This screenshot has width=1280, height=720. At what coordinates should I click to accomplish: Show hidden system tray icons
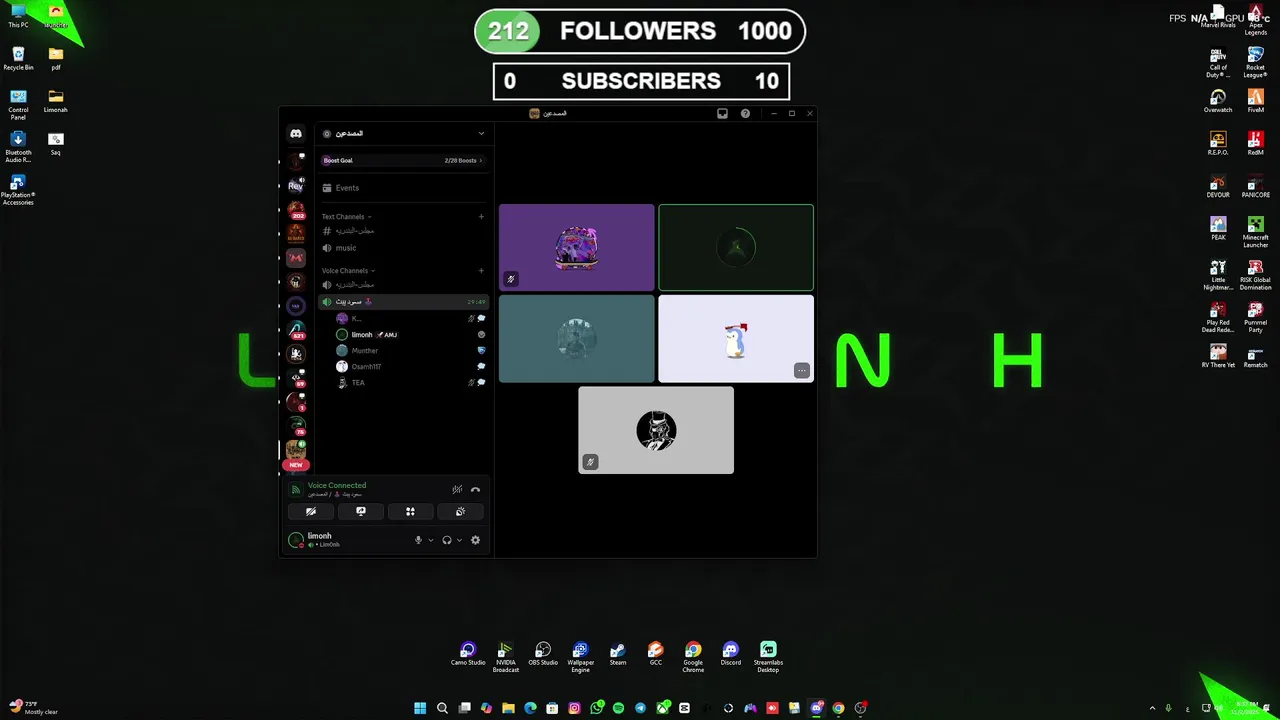pyautogui.click(x=1152, y=708)
